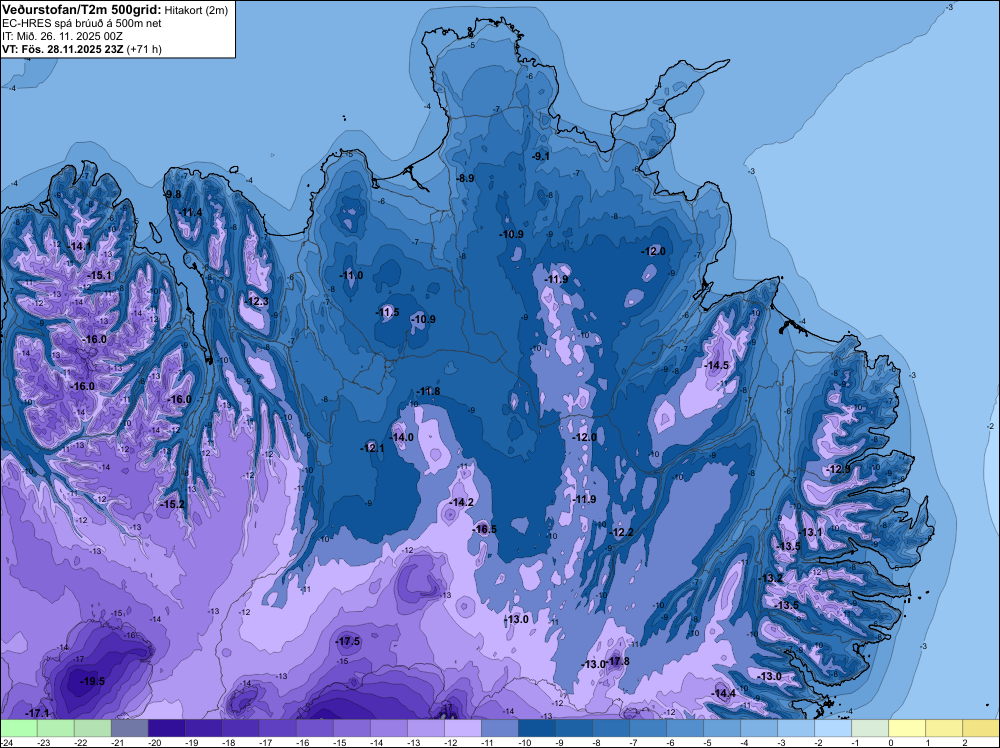
Task: Click the -14.0 temperature label
Action: (x=402, y=437)
